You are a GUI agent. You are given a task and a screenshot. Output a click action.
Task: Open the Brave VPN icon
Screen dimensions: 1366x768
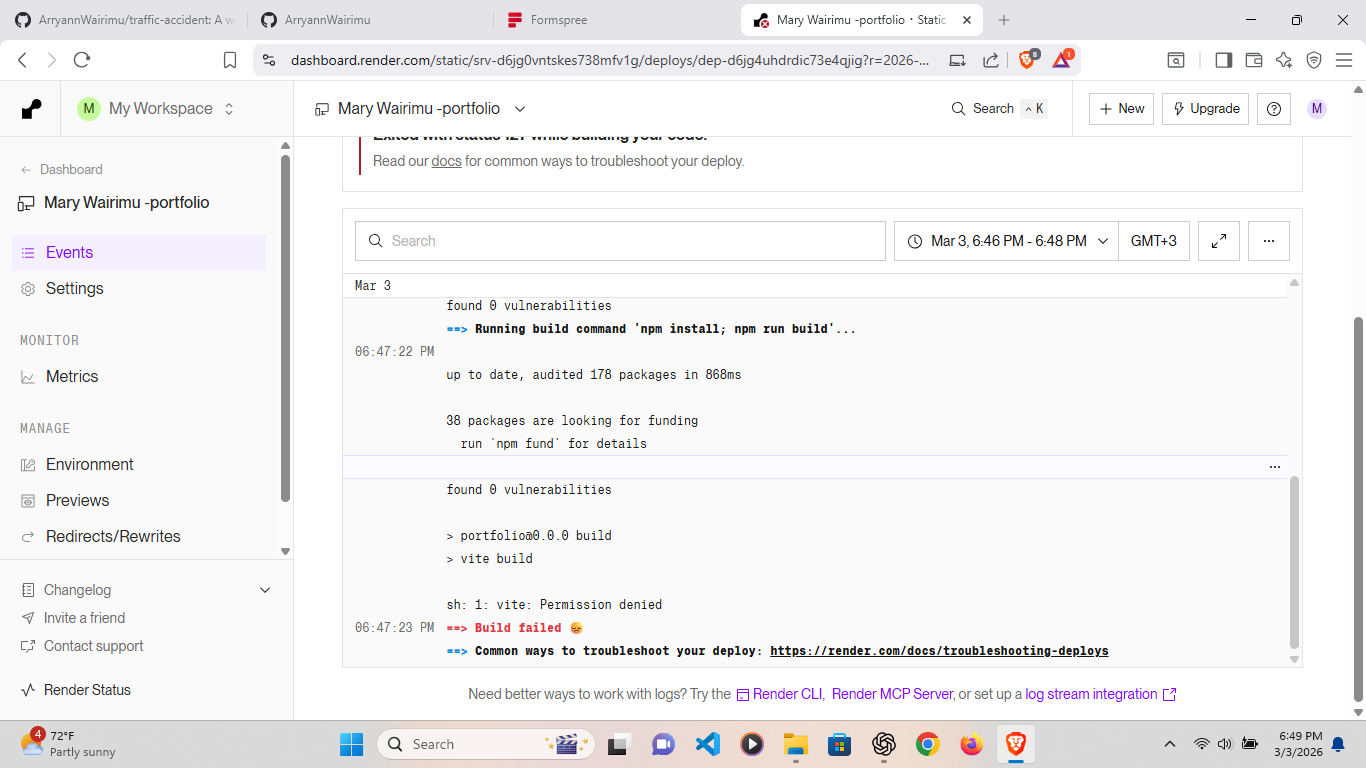1314,60
